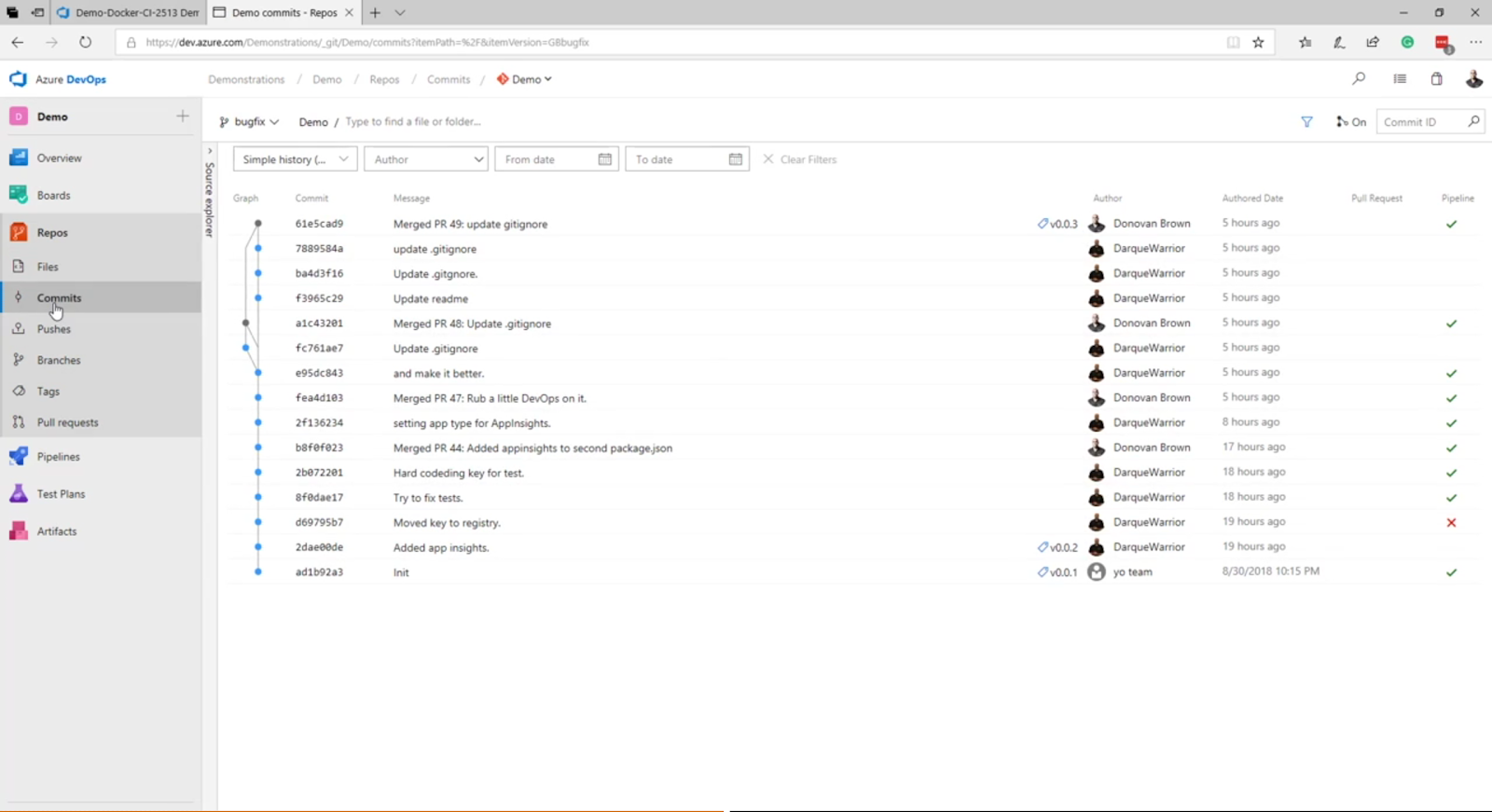The width and height of the screenshot is (1492, 812).
Task: Open the Demo repository dropdown in breadcrumb
Action: pyautogui.click(x=524, y=79)
